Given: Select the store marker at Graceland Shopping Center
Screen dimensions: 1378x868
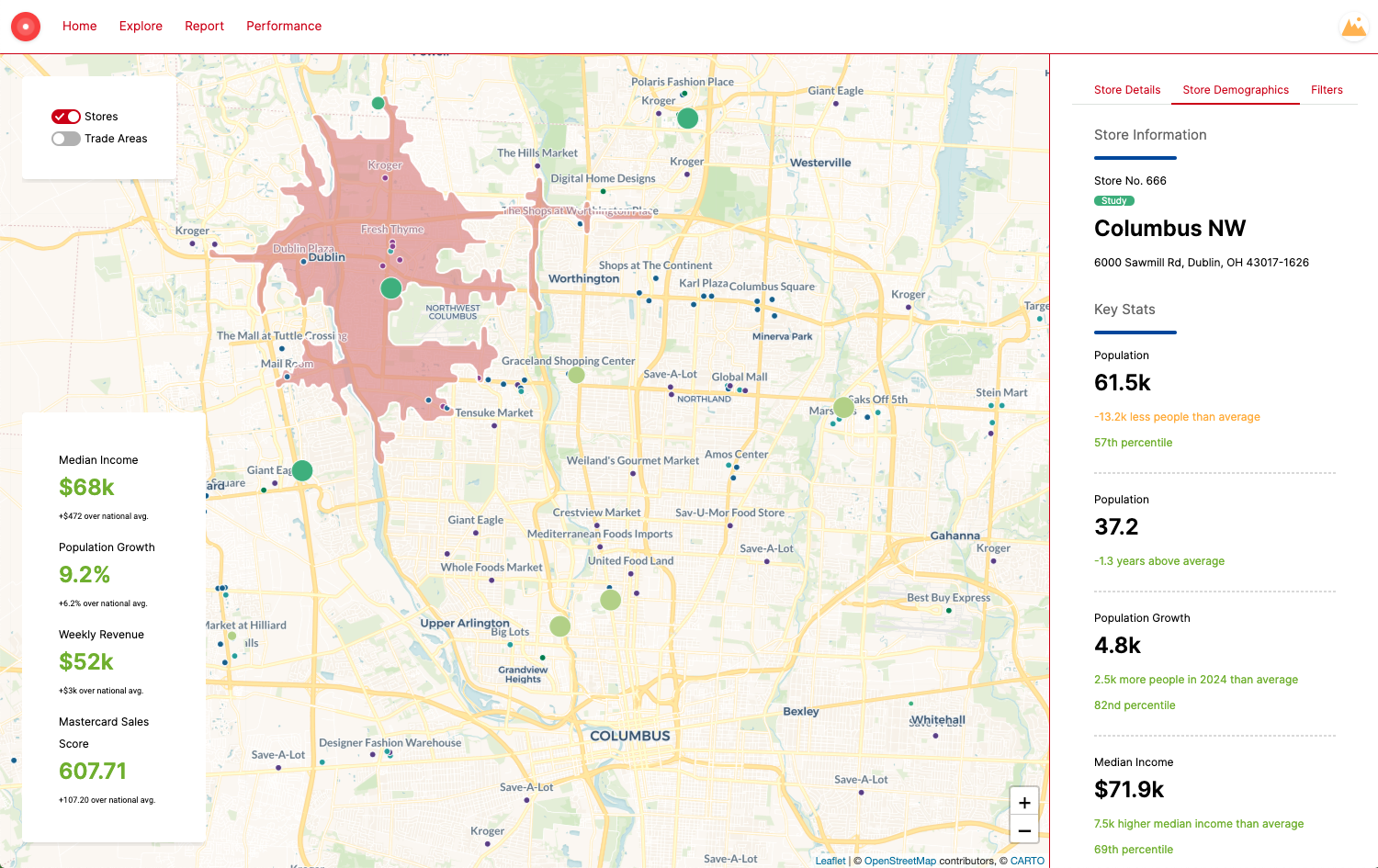Looking at the screenshot, I should [576, 375].
